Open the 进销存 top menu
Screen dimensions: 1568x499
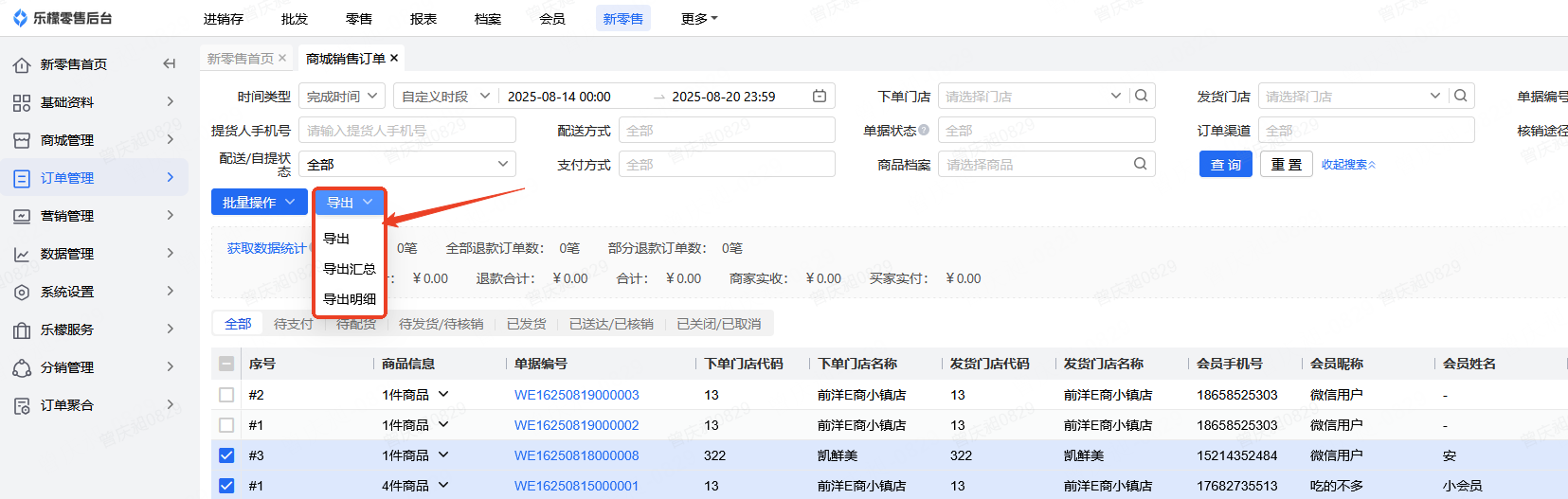[224, 18]
